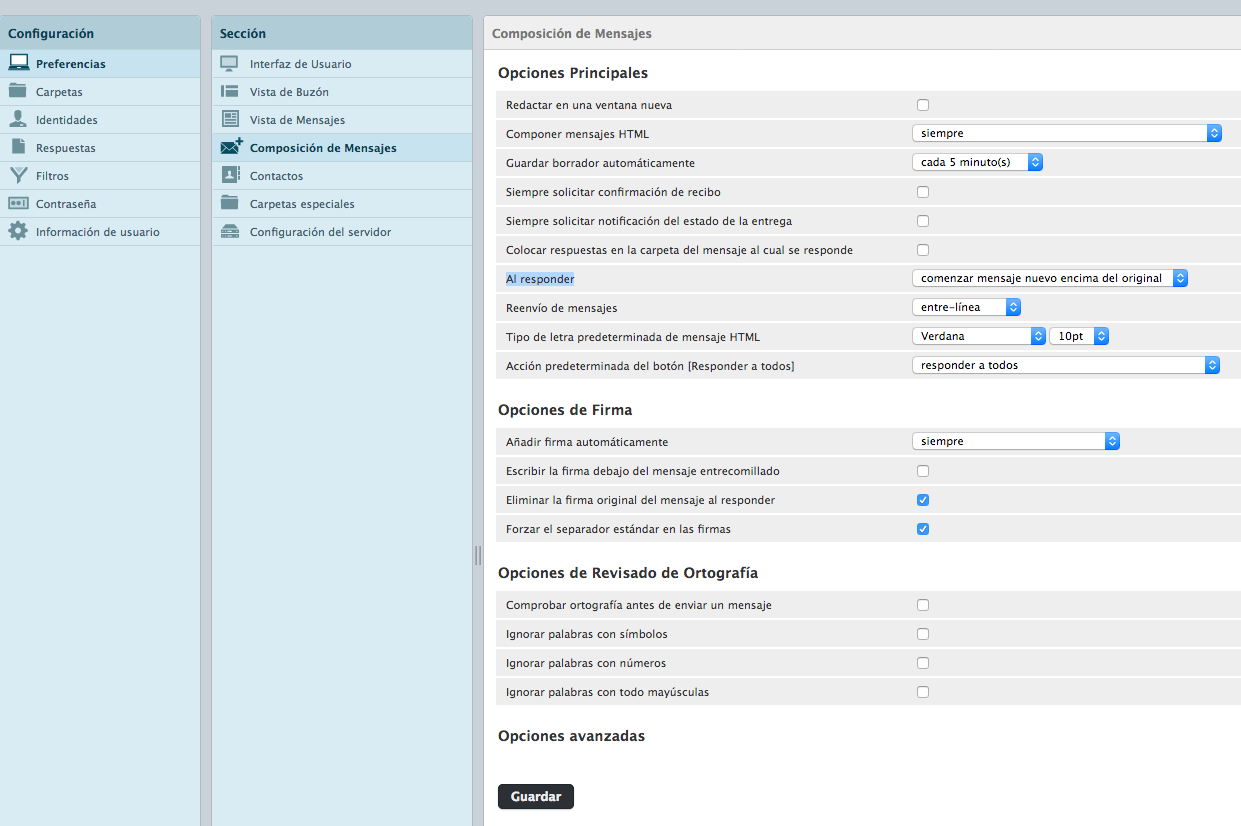Click the Configuración del servidor icon

tap(230, 231)
